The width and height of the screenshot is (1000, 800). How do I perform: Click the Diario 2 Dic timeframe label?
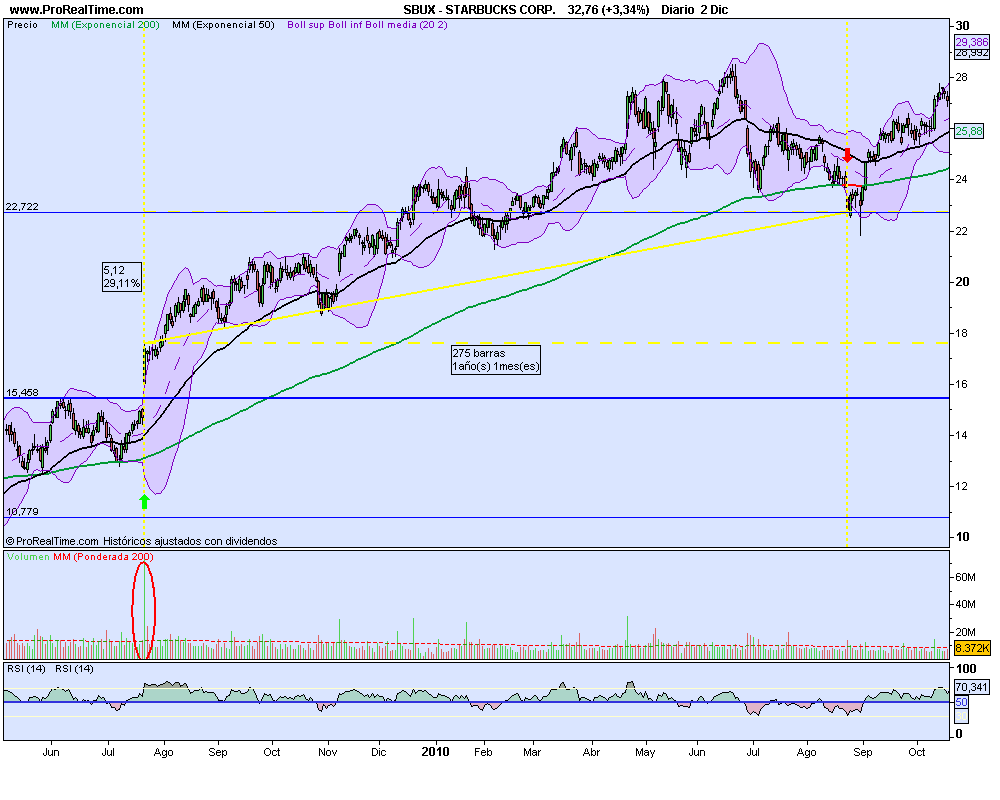click(x=695, y=10)
